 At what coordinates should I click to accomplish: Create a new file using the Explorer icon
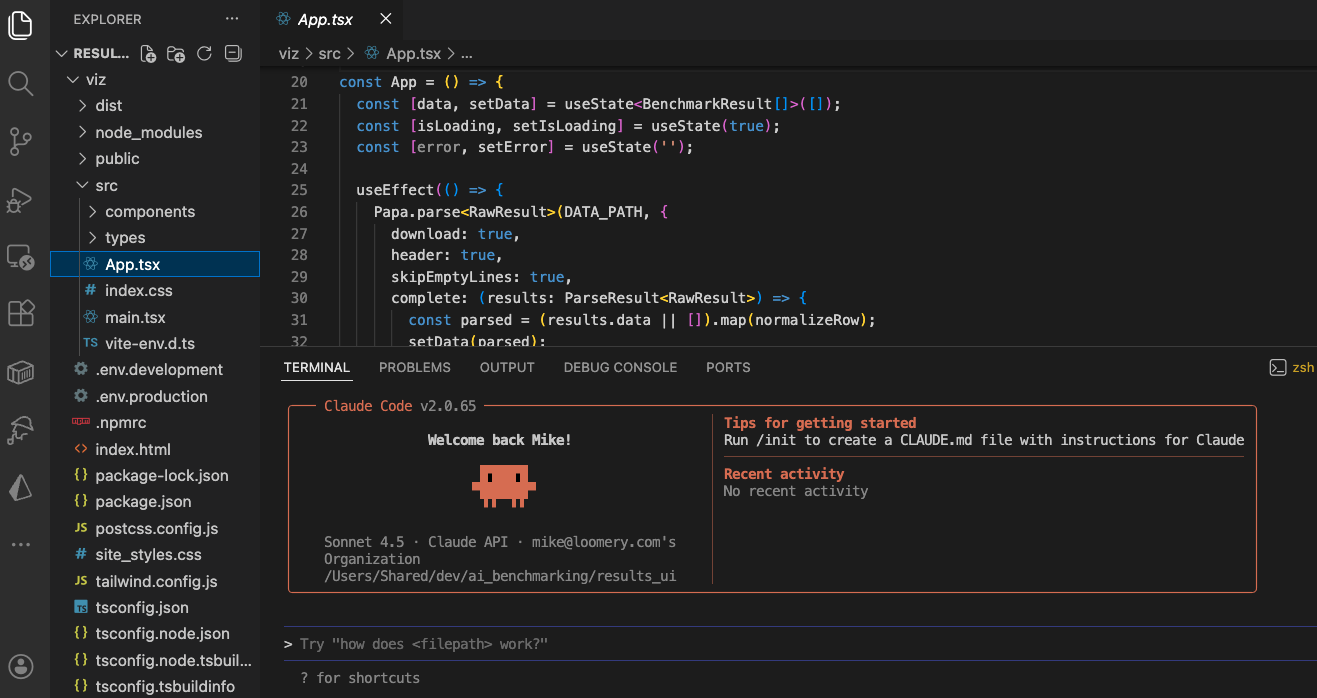point(147,53)
